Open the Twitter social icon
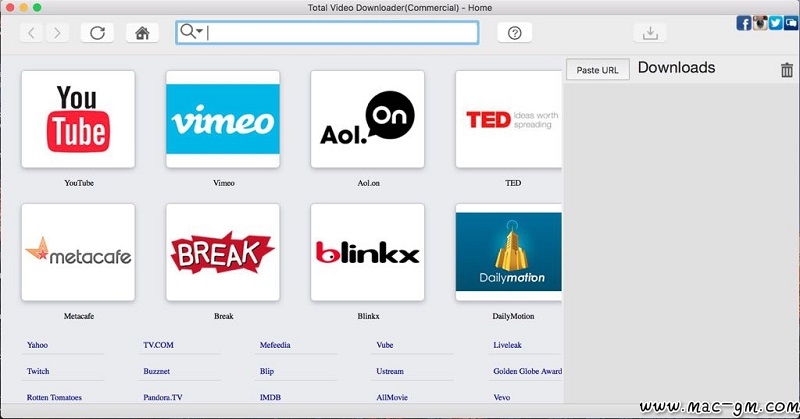The image size is (800, 419). tap(775, 23)
